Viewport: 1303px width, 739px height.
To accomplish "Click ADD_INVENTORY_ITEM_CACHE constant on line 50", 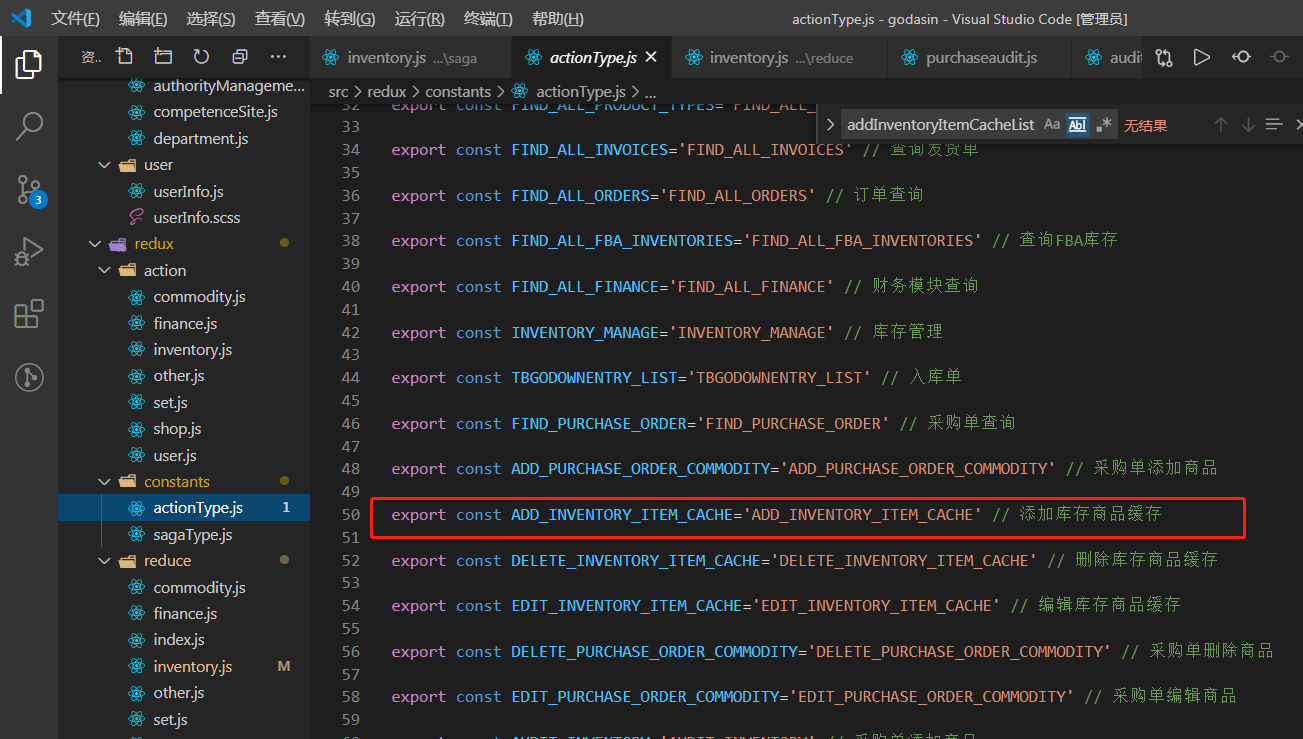I will click(x=621, y=515).
